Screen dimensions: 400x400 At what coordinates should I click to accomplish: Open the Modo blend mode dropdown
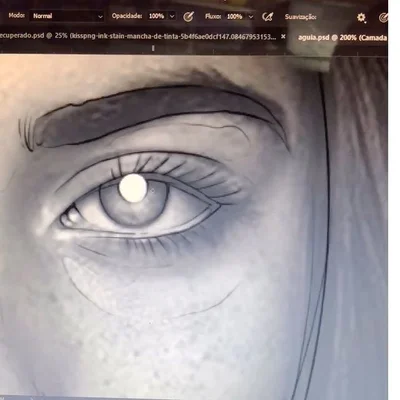(67, 16)
